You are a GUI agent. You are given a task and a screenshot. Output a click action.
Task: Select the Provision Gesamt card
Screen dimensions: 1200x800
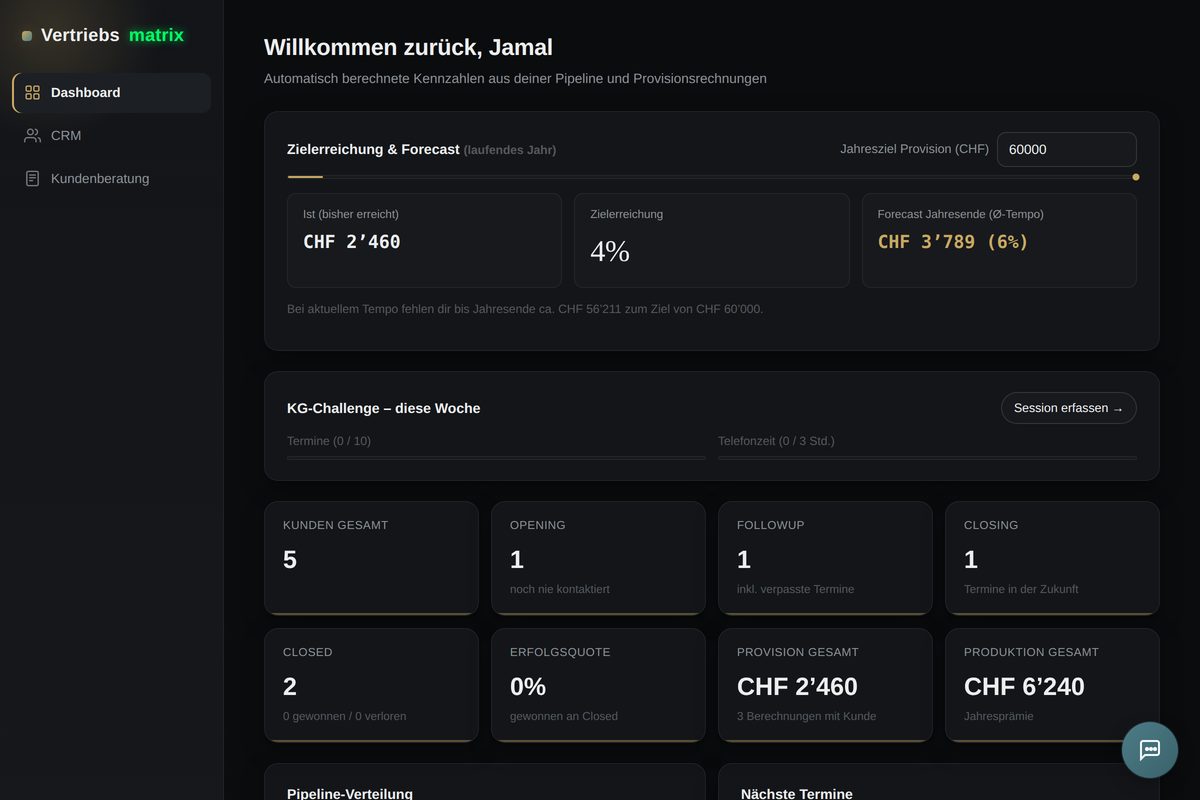point(825,685)
